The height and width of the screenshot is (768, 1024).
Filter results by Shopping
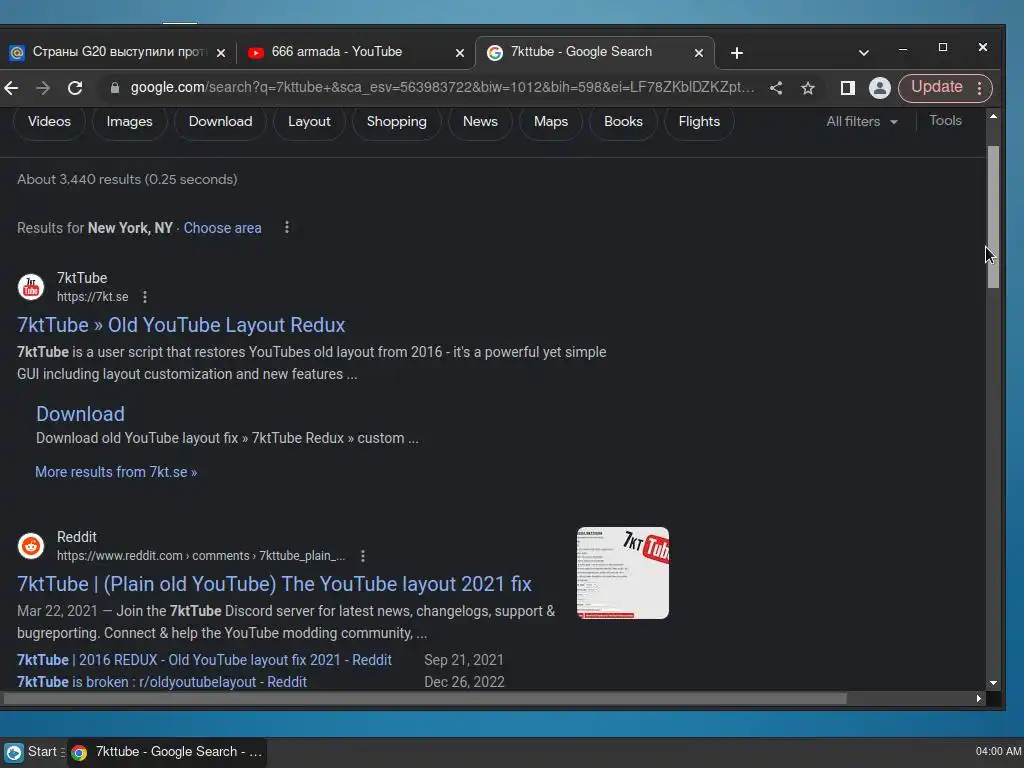pos(396,121)
